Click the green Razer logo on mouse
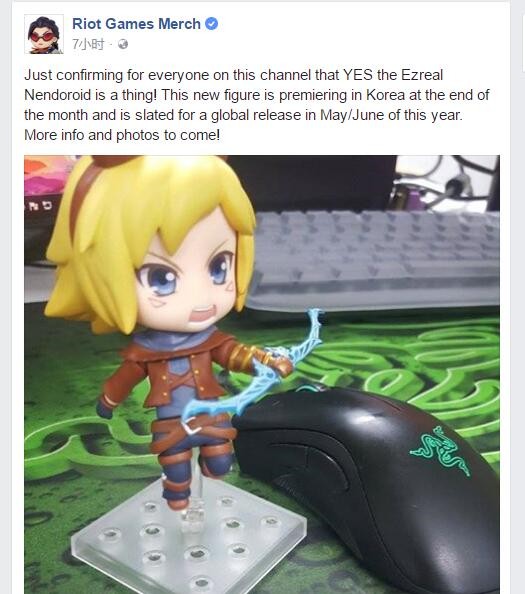The image size is (525, 594). tap(440, 450)
